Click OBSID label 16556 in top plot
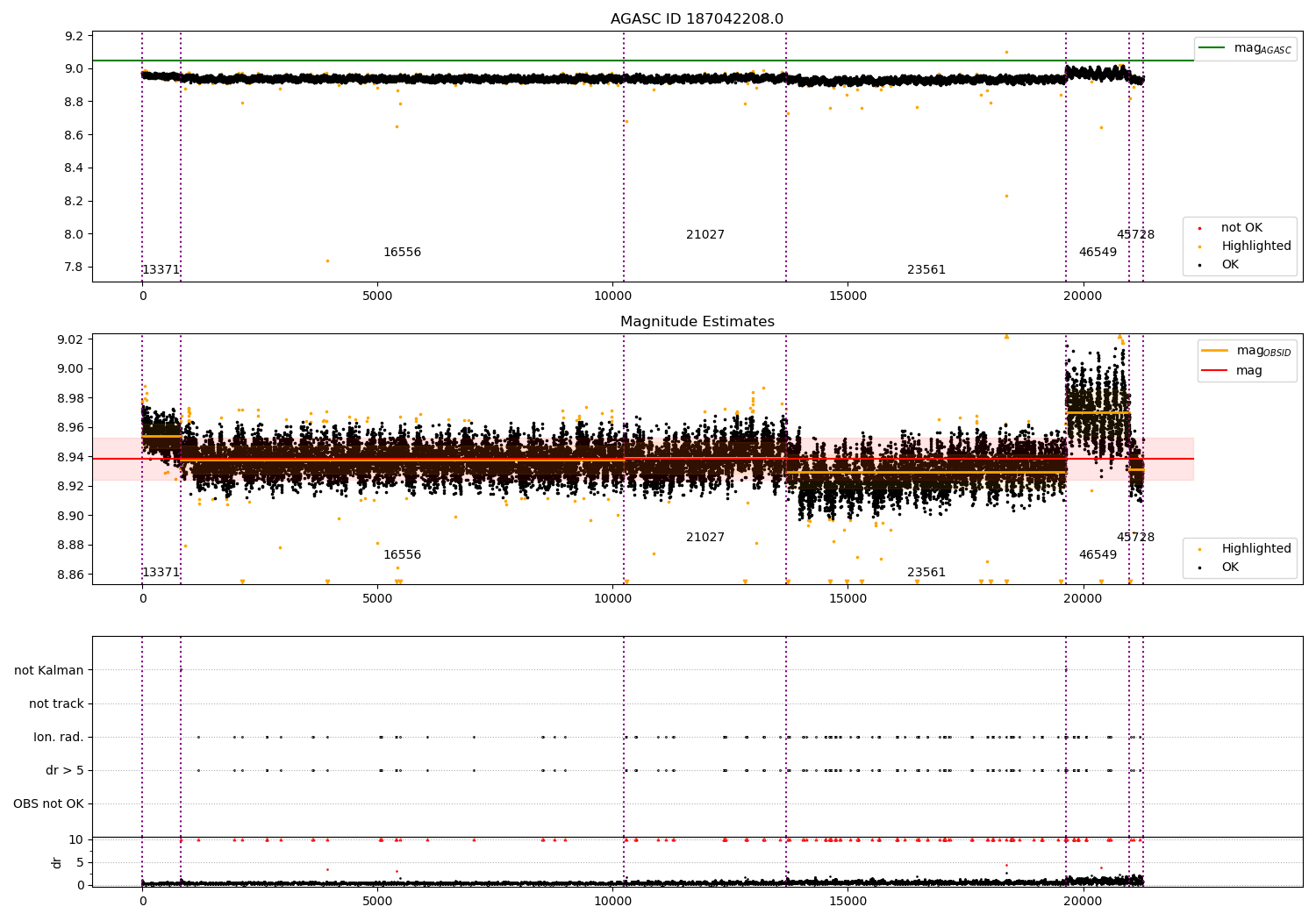The width and height of the screenshot is (1316, 921). click(402, 253)
